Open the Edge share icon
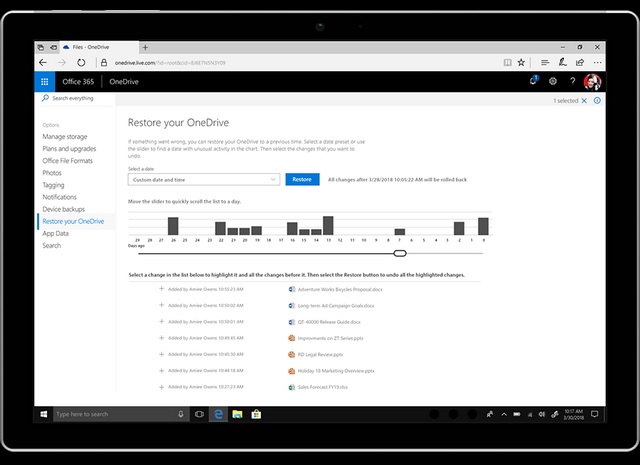This screenshot has width=640, height=465. [580, 62]
